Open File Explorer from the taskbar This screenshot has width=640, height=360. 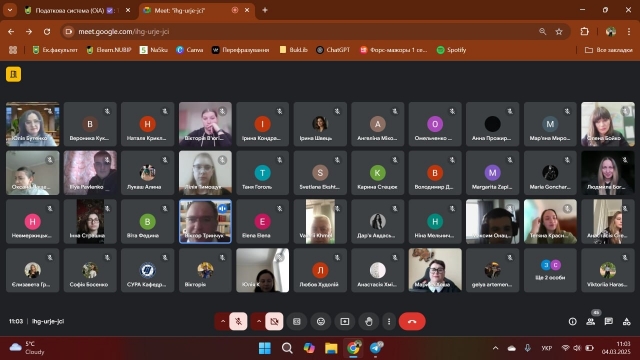(x=331, y=348)
